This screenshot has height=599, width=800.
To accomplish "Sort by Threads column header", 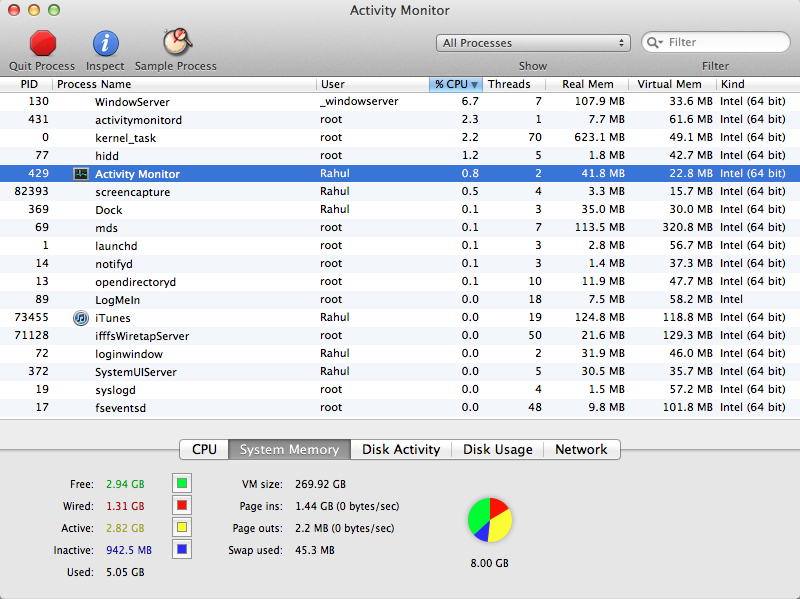I will [x=514, y=84].
